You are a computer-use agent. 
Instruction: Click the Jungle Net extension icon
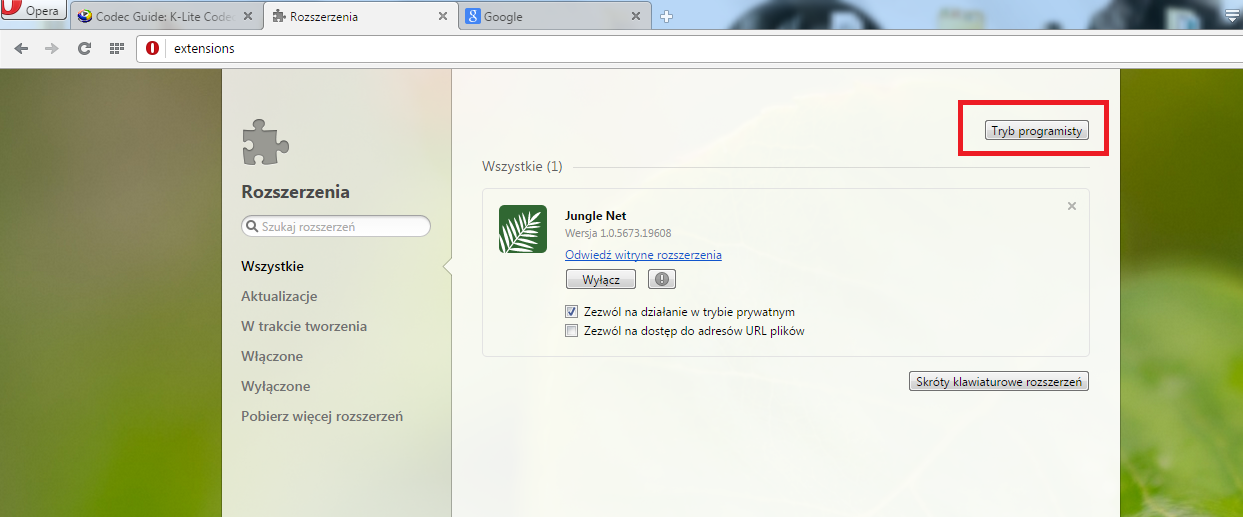click(523, 229)
